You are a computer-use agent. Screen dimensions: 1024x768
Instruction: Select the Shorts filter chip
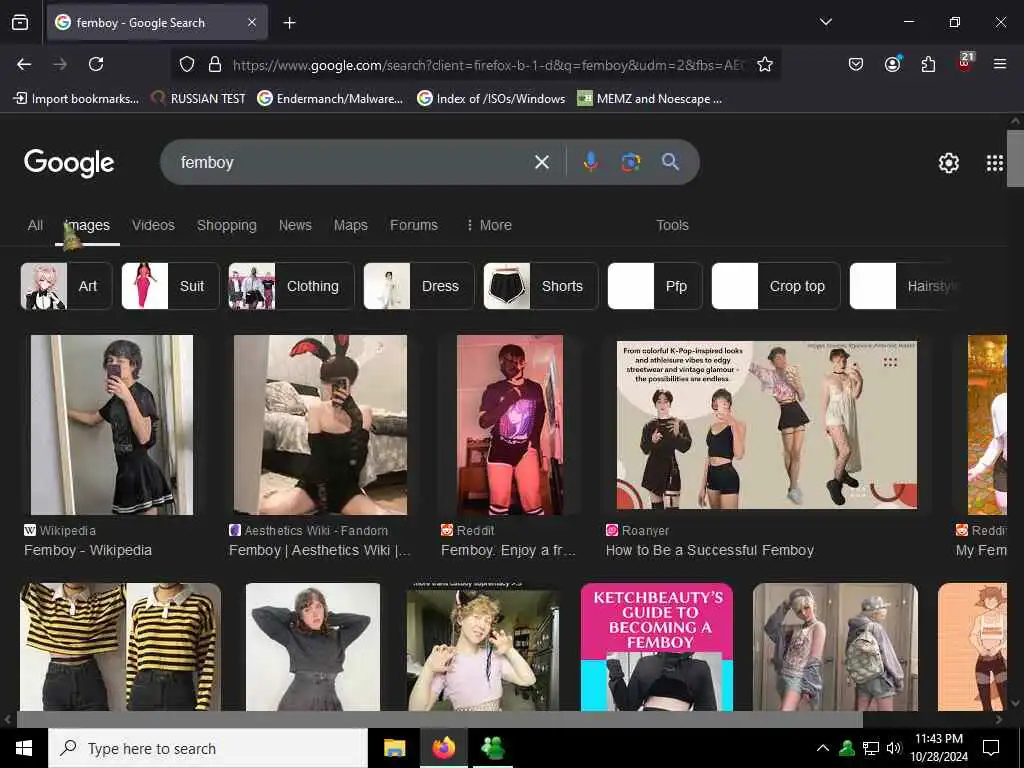pyautogui.click(x=541, y=286)
